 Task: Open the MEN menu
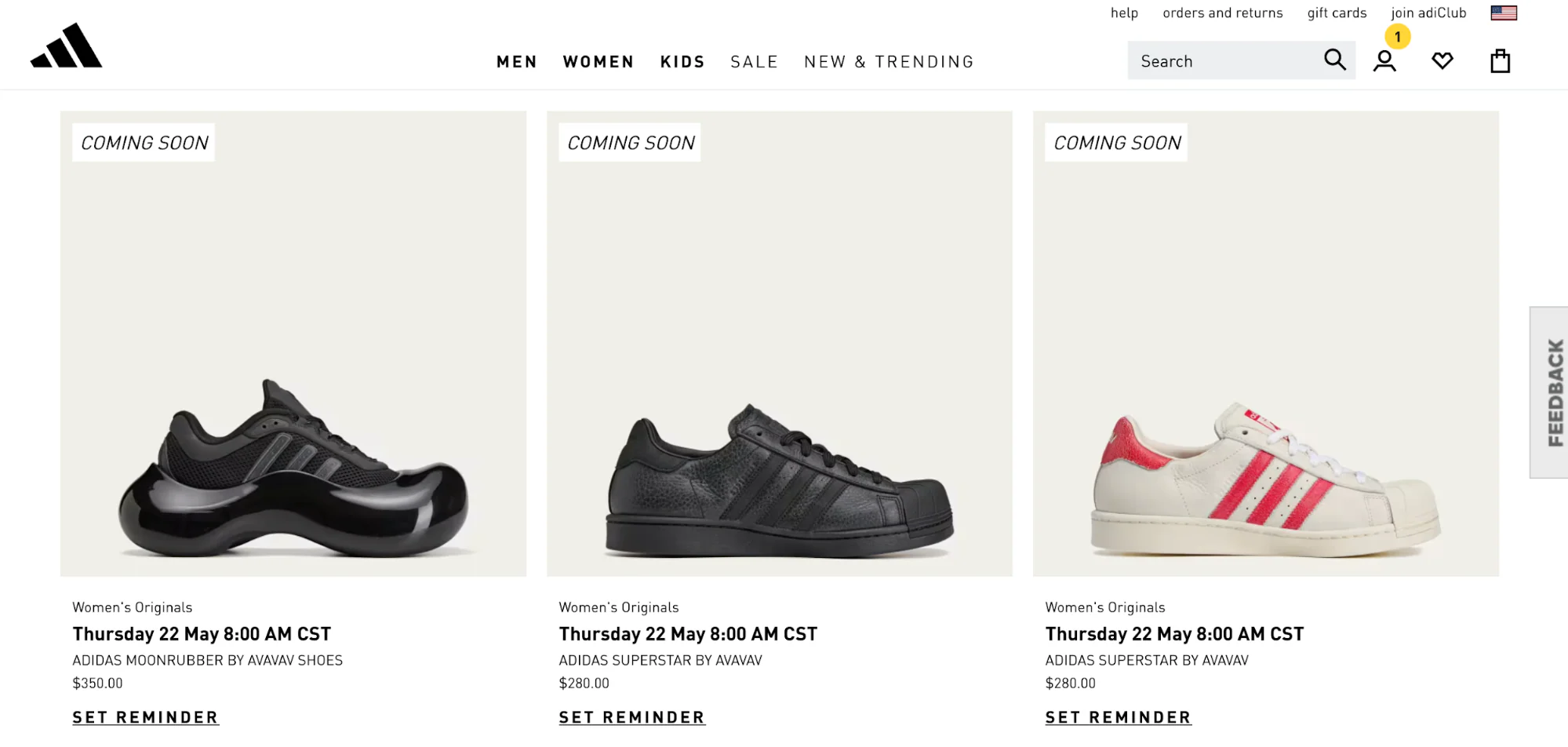point(516,61)
